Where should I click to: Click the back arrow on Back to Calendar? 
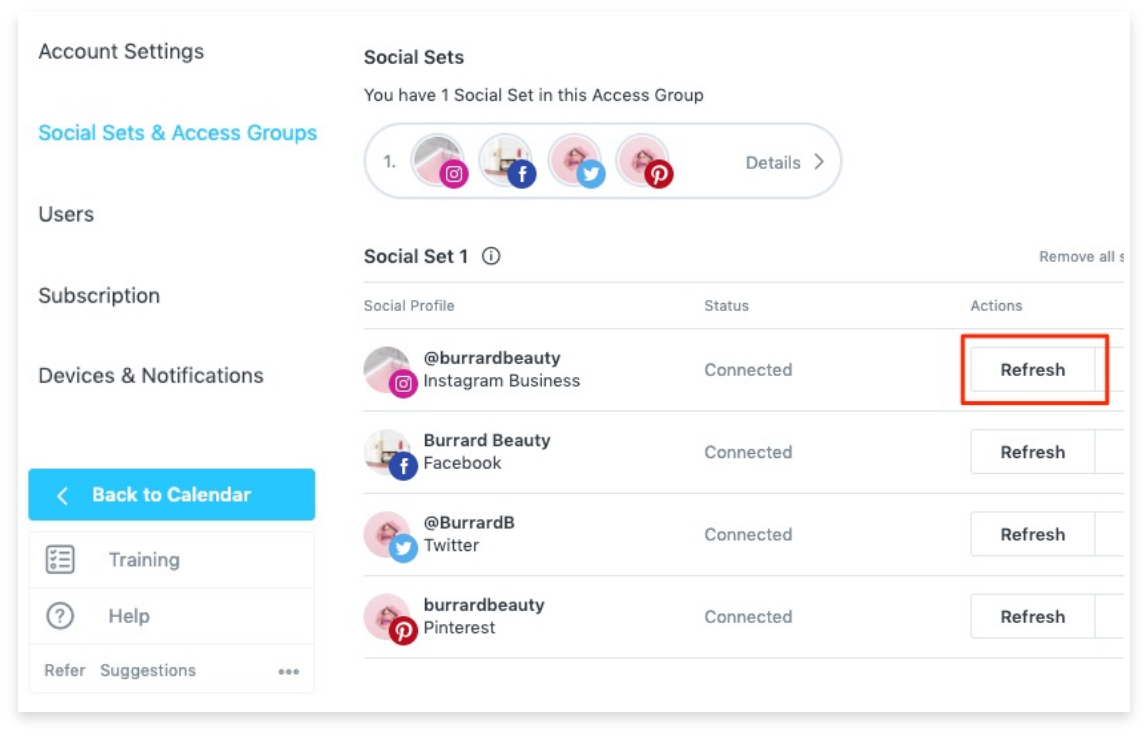click(62, 496)
